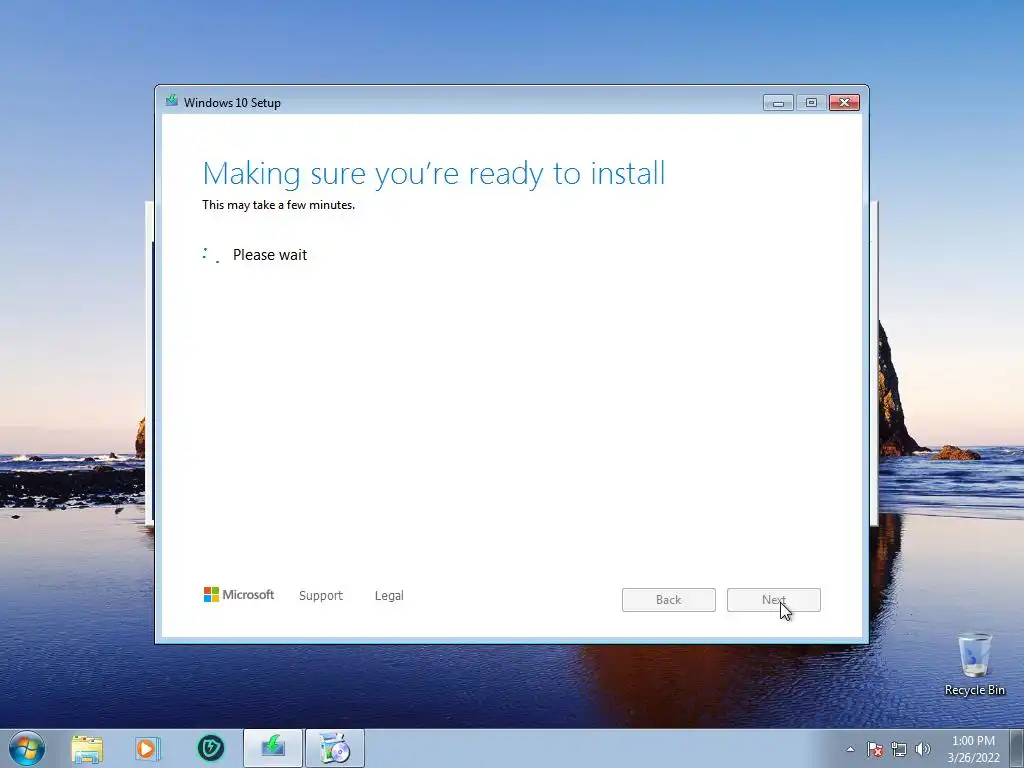Click the 'Please wait' status text
1024x768 pixels.
[270, 255]
